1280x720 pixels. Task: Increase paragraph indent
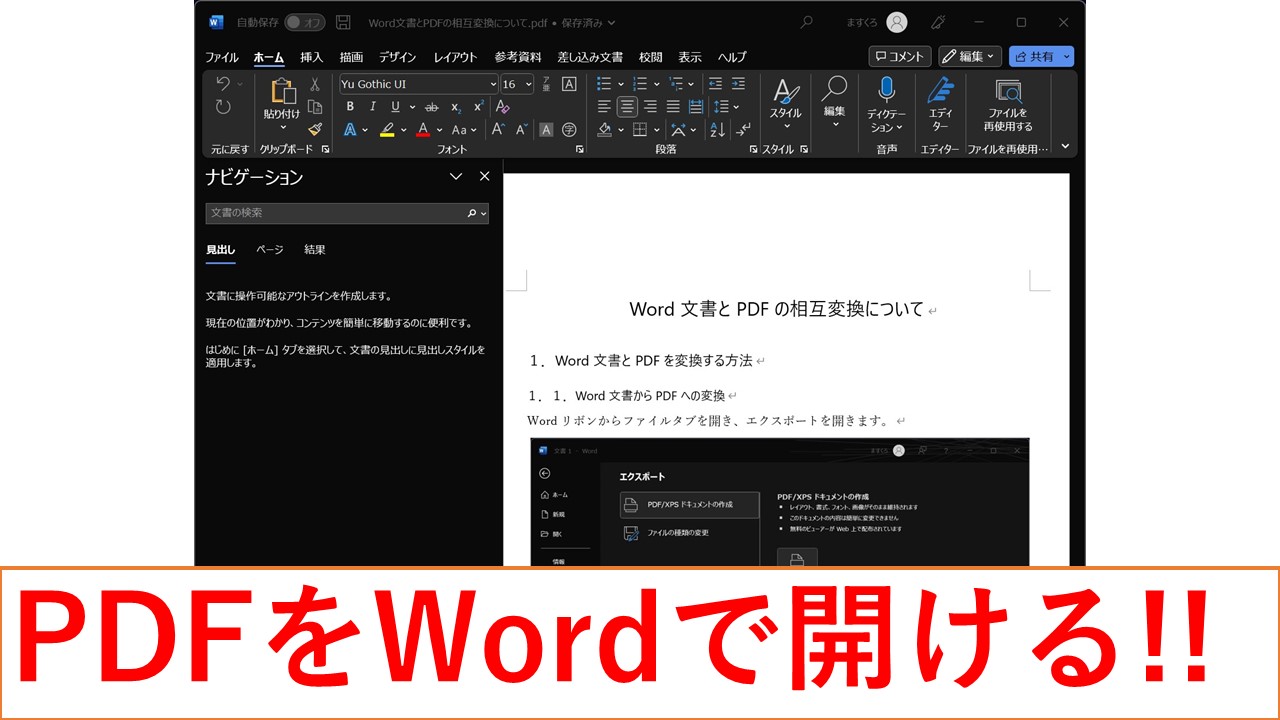point(738,84)
